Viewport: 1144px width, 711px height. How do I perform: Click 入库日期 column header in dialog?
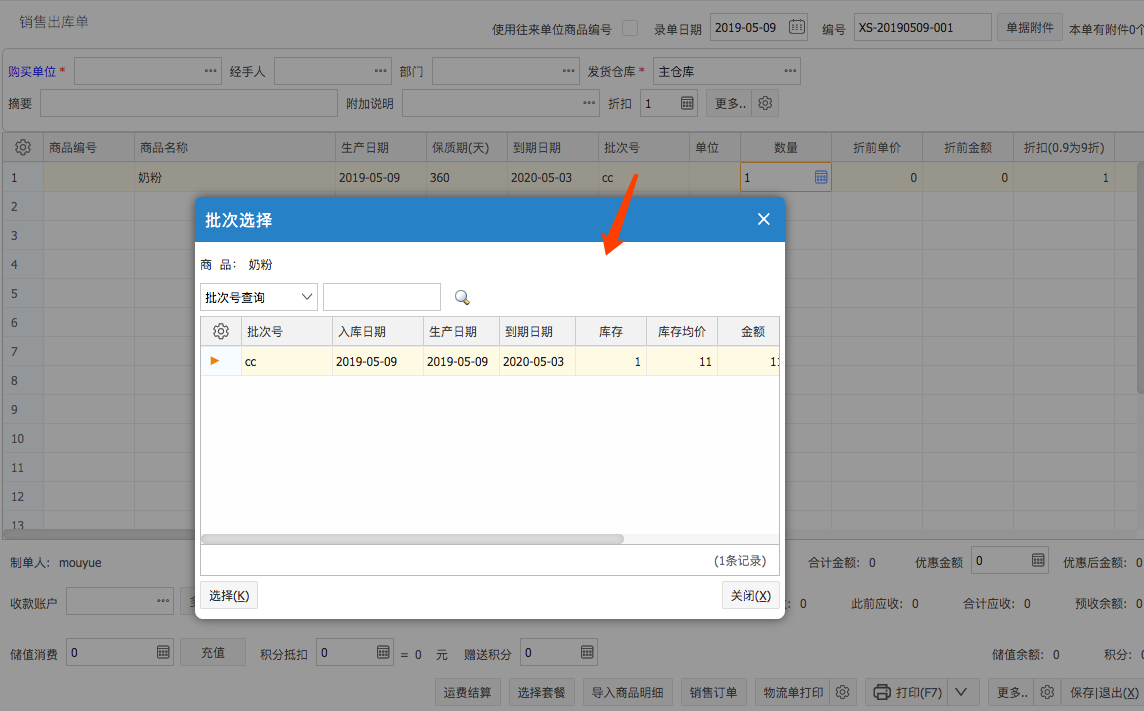pos(378,332)
